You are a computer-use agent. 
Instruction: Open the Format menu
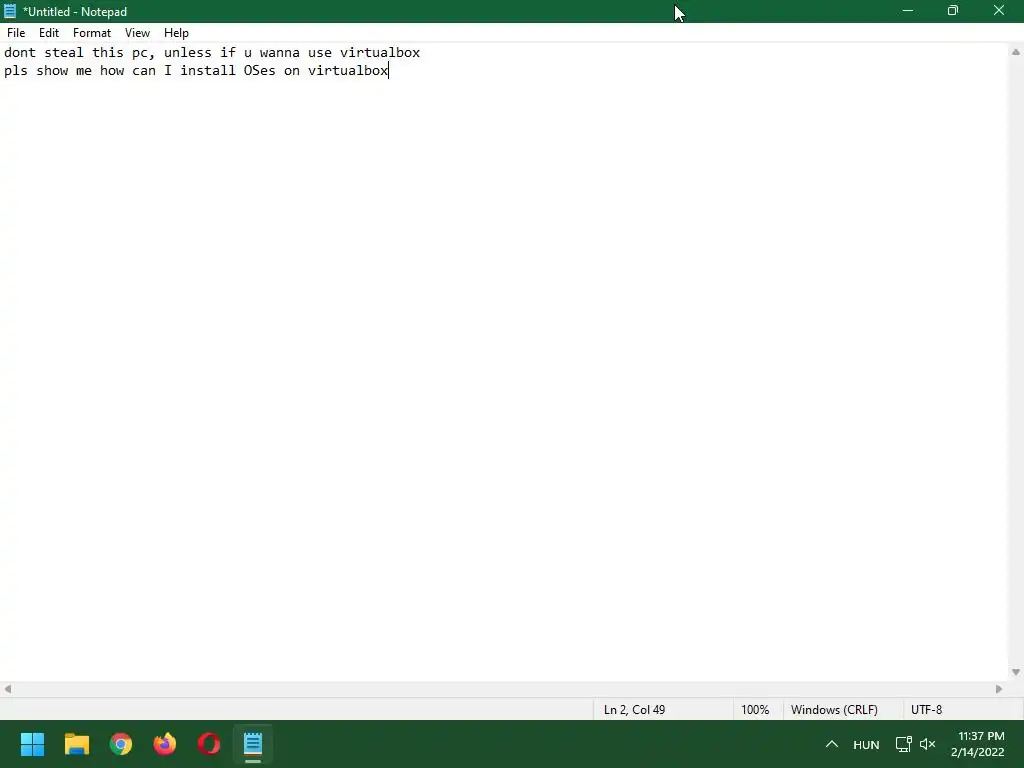(x=91, y=33)
